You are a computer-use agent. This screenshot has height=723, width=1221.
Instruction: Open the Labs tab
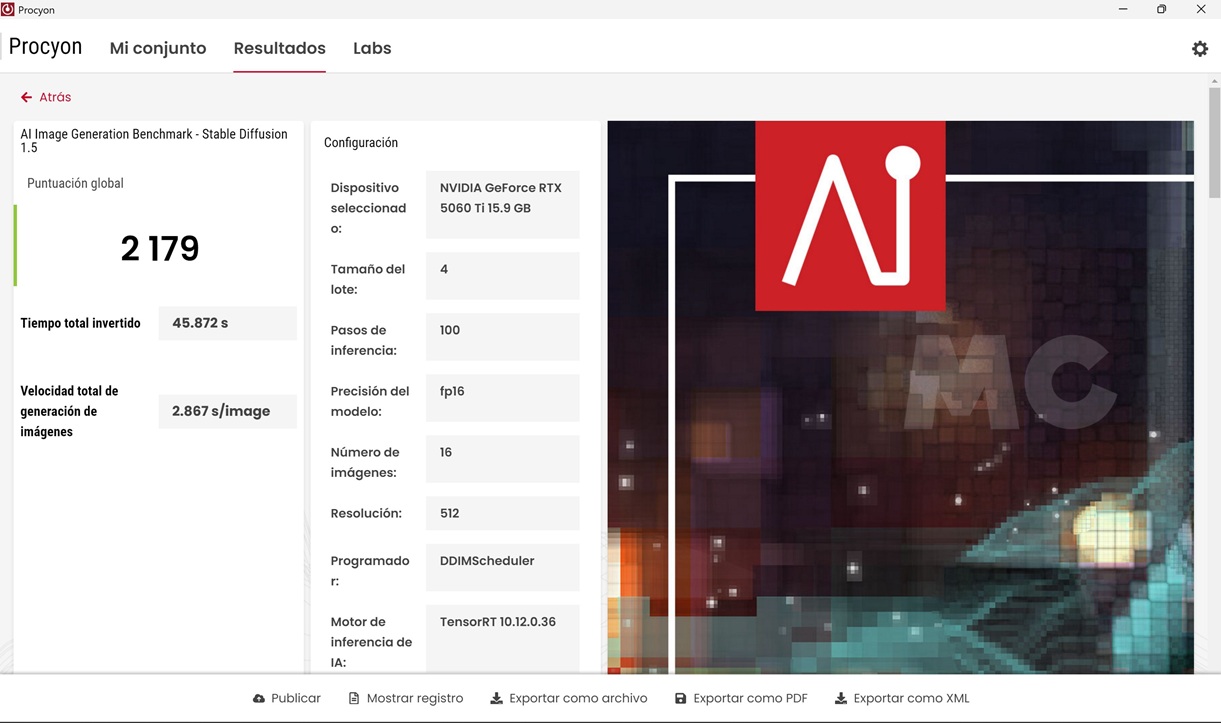372,48
